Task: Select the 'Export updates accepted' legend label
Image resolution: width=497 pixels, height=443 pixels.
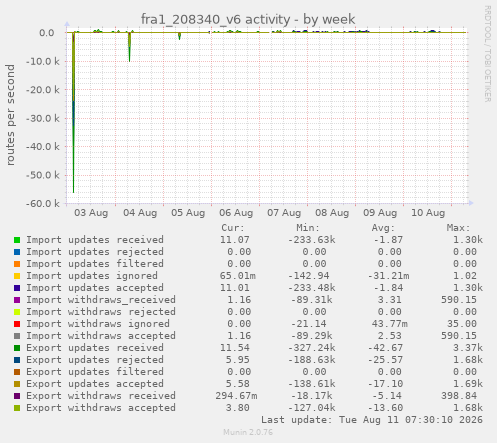Action: tap(95, 384)
